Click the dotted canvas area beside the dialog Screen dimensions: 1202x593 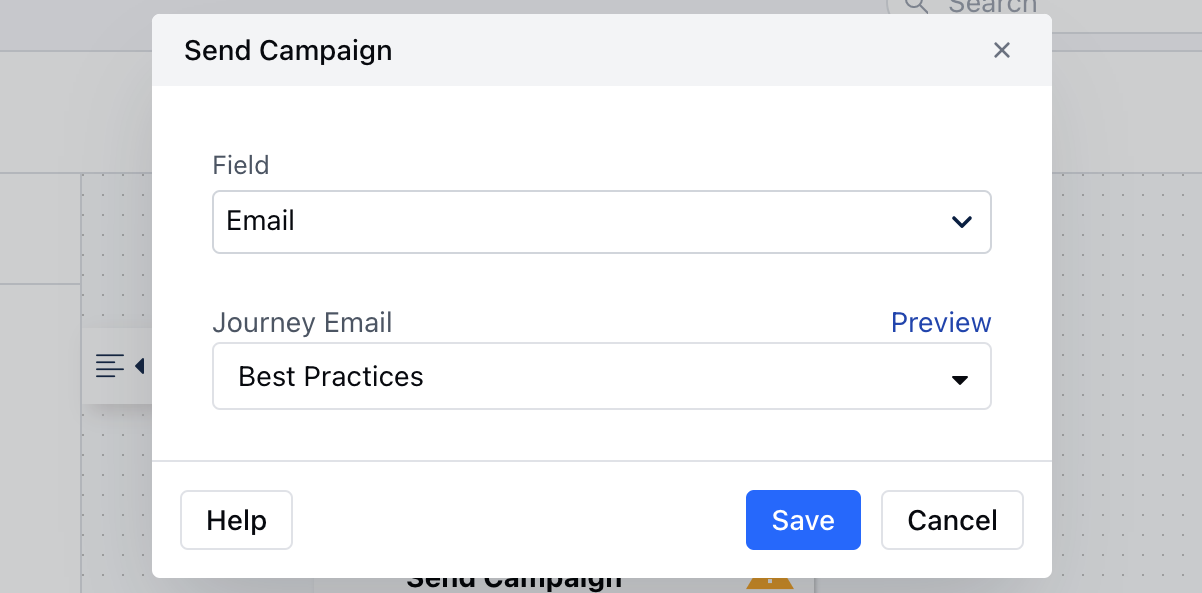(1125, 380)
